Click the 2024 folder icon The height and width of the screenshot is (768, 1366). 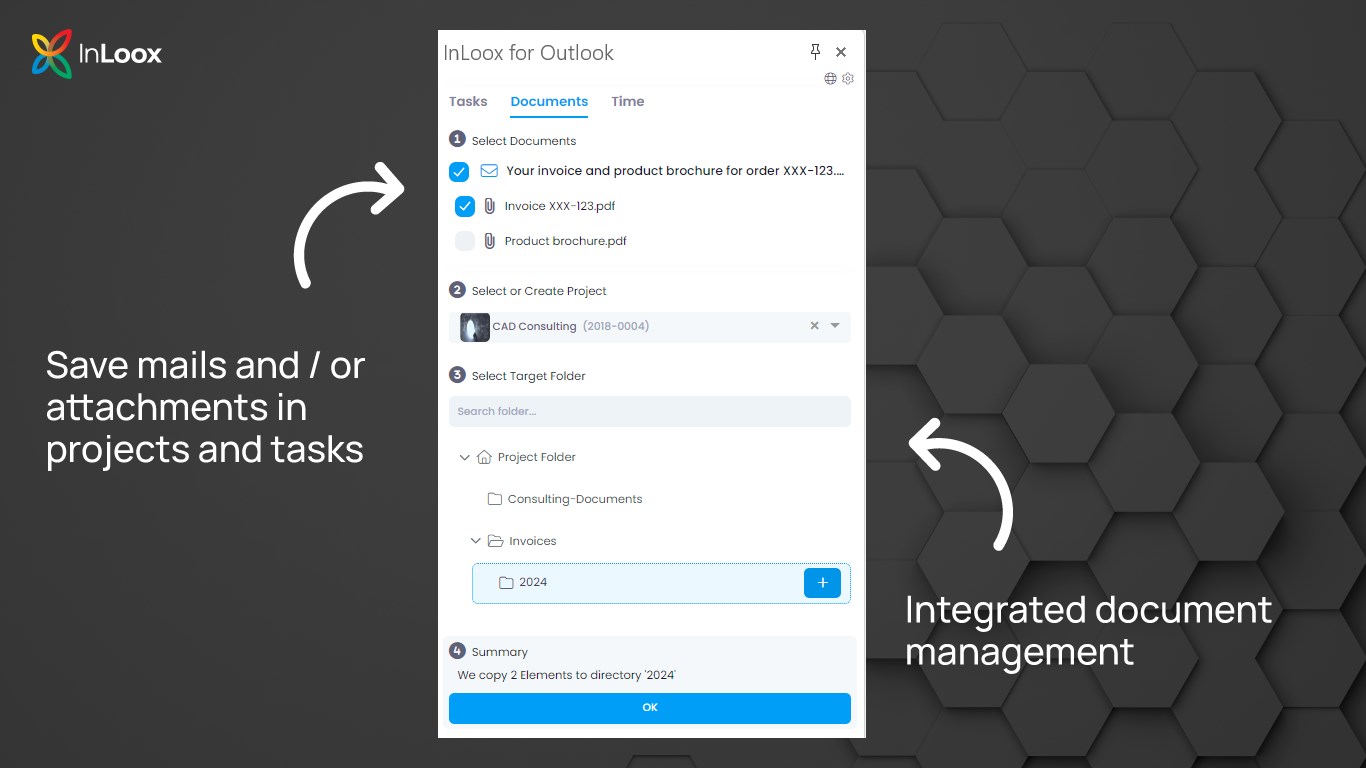coord(506,583)
